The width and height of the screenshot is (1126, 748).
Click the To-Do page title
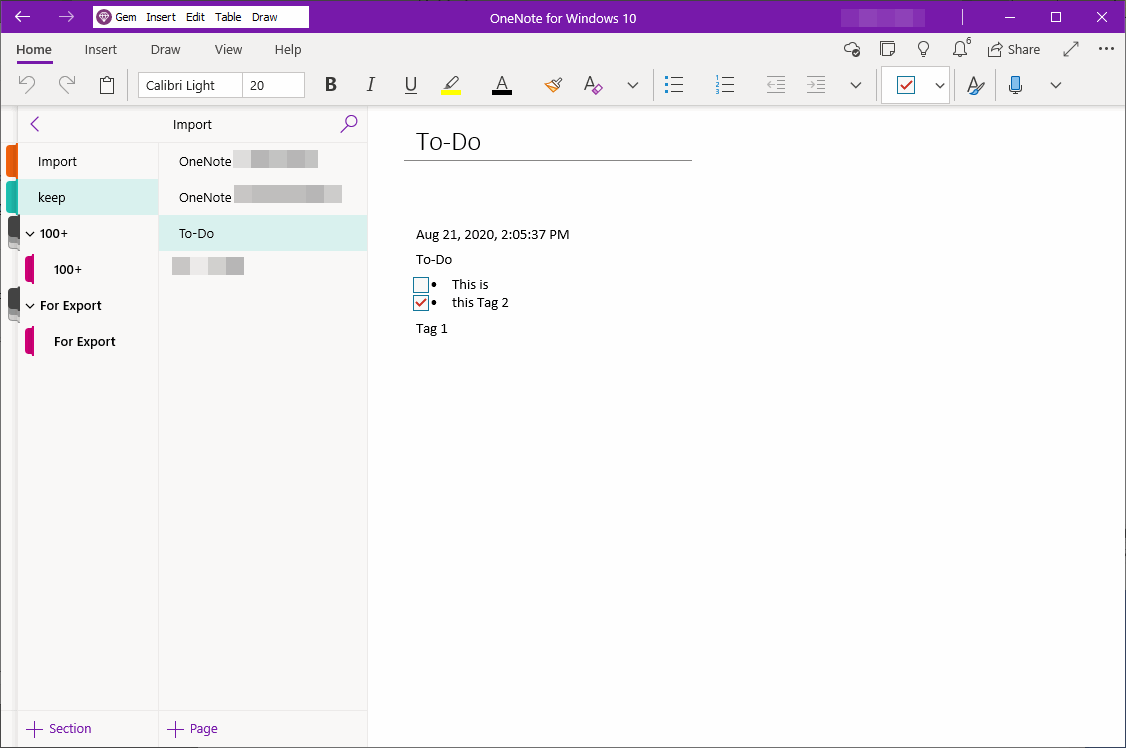click(x=448, y=141)
